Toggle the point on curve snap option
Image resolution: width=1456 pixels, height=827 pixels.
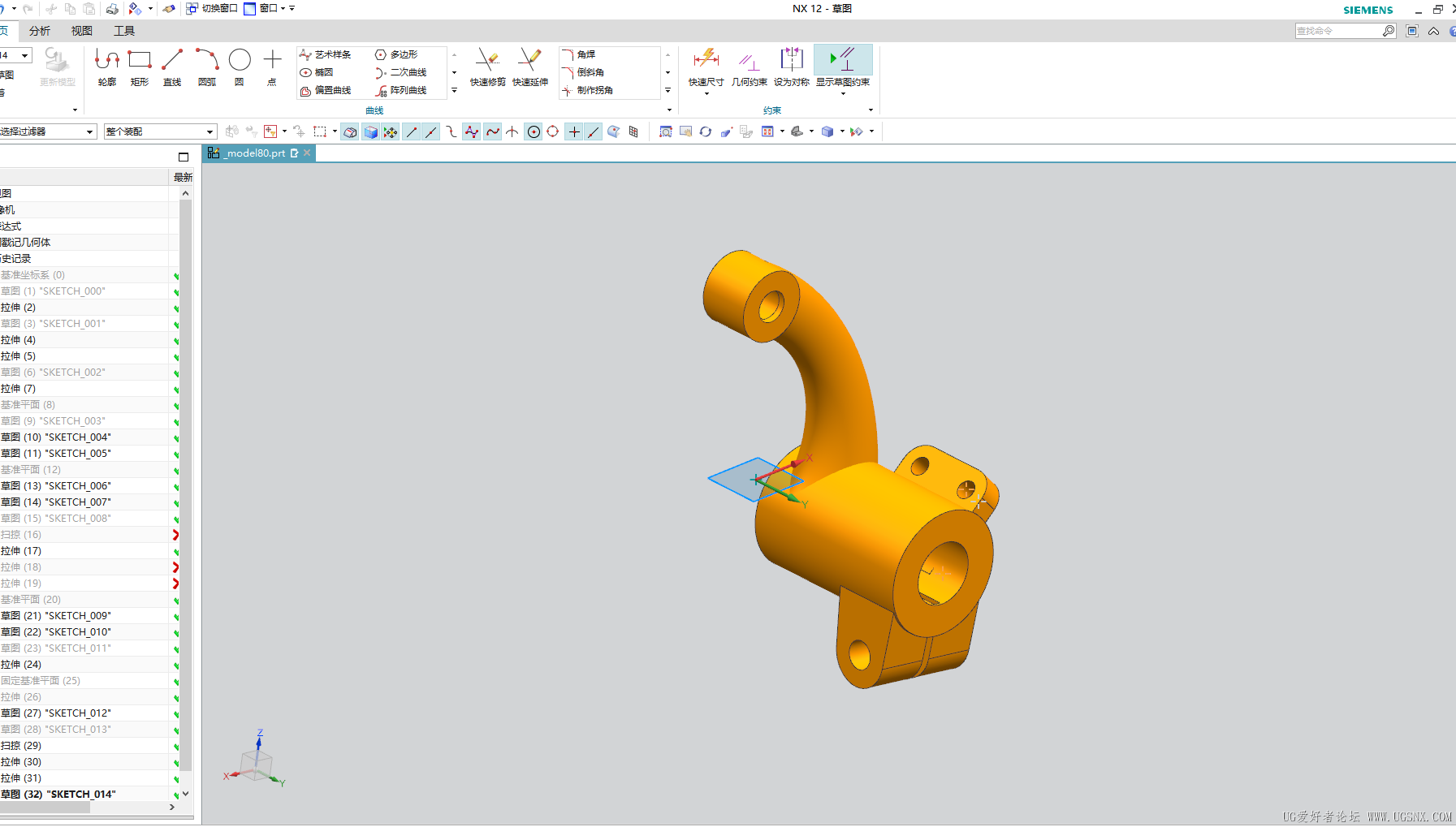[594, 132]
